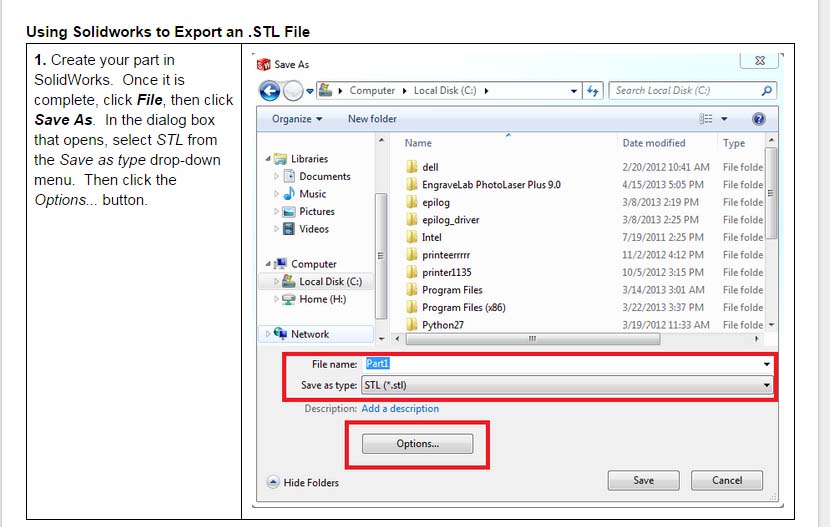Click the Computer breadcrumb in address bar

pyautogui.click(x=372, y=90)
